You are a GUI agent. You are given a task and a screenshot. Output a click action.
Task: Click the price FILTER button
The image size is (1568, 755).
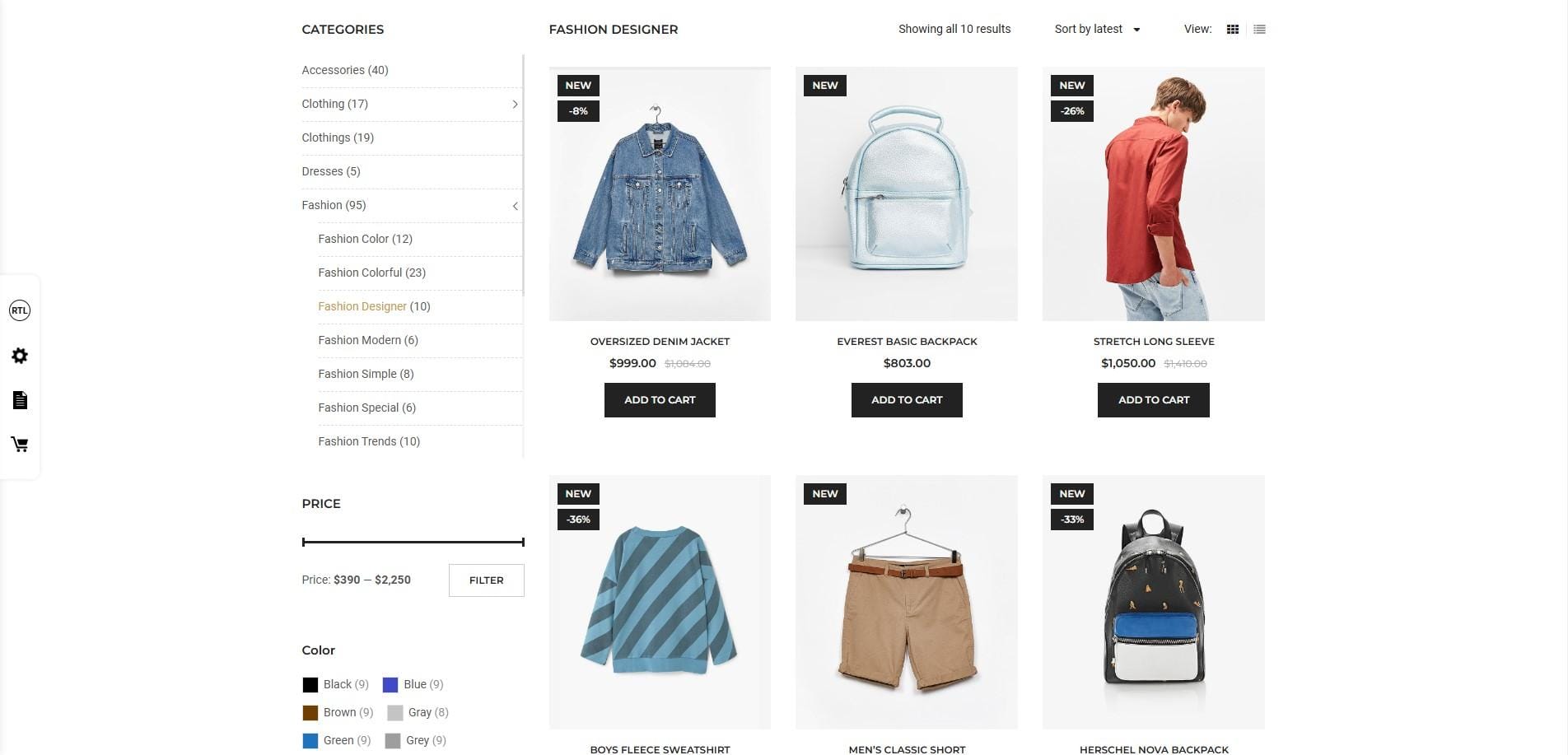(487, 580)
